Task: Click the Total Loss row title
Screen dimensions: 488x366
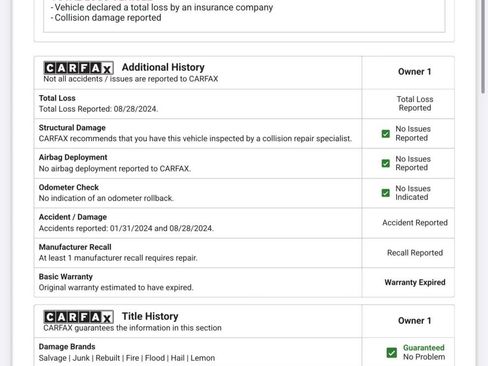Action: click(x=57, y=98)
